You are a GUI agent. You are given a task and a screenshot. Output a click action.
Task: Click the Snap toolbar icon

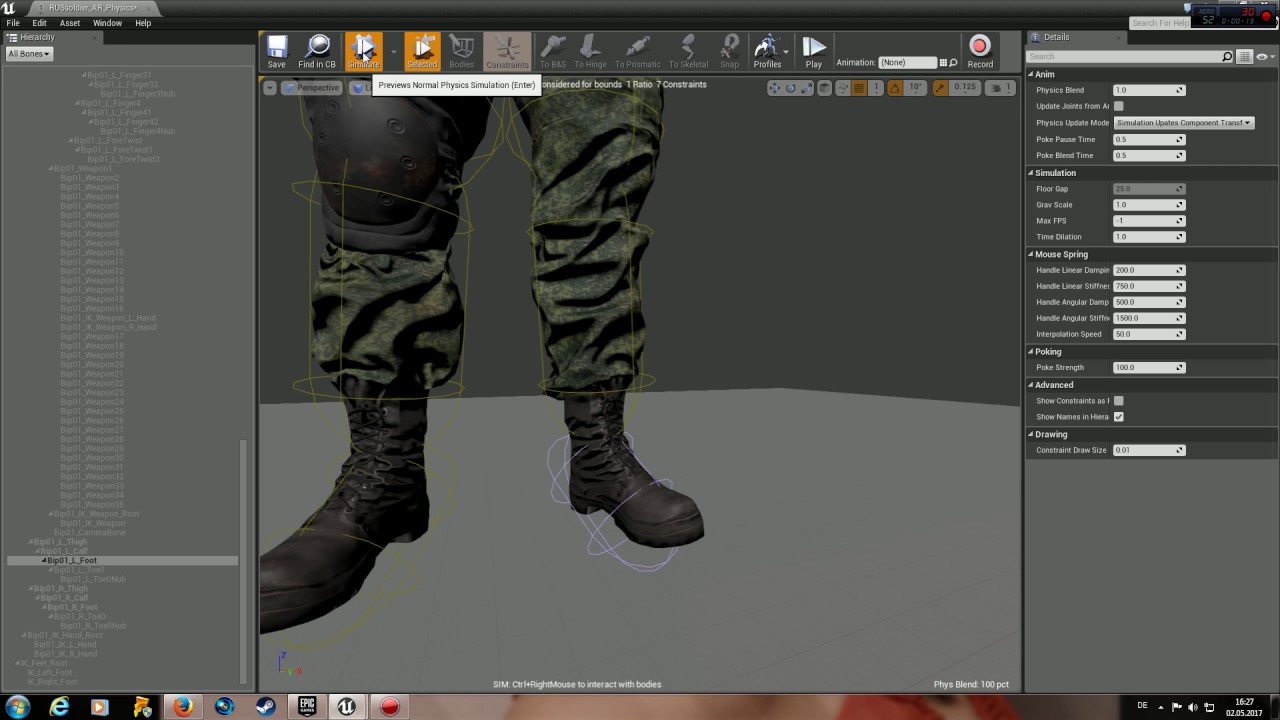coord(730,52)
